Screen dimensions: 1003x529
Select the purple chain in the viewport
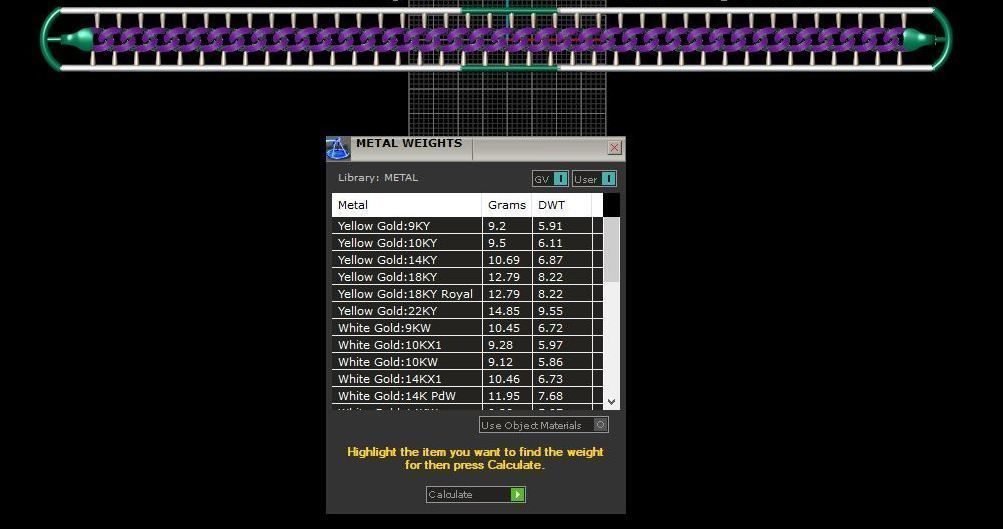pos(499,39)
